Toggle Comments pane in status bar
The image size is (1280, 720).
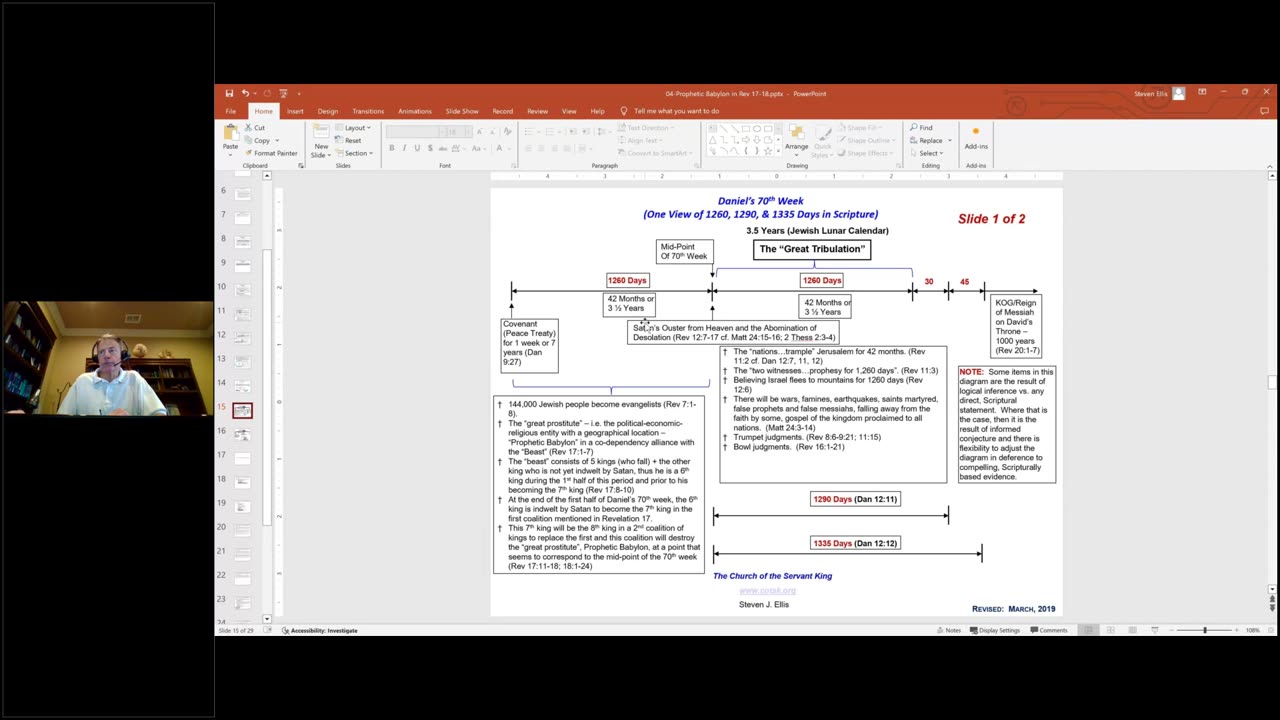coord(1049,630)
